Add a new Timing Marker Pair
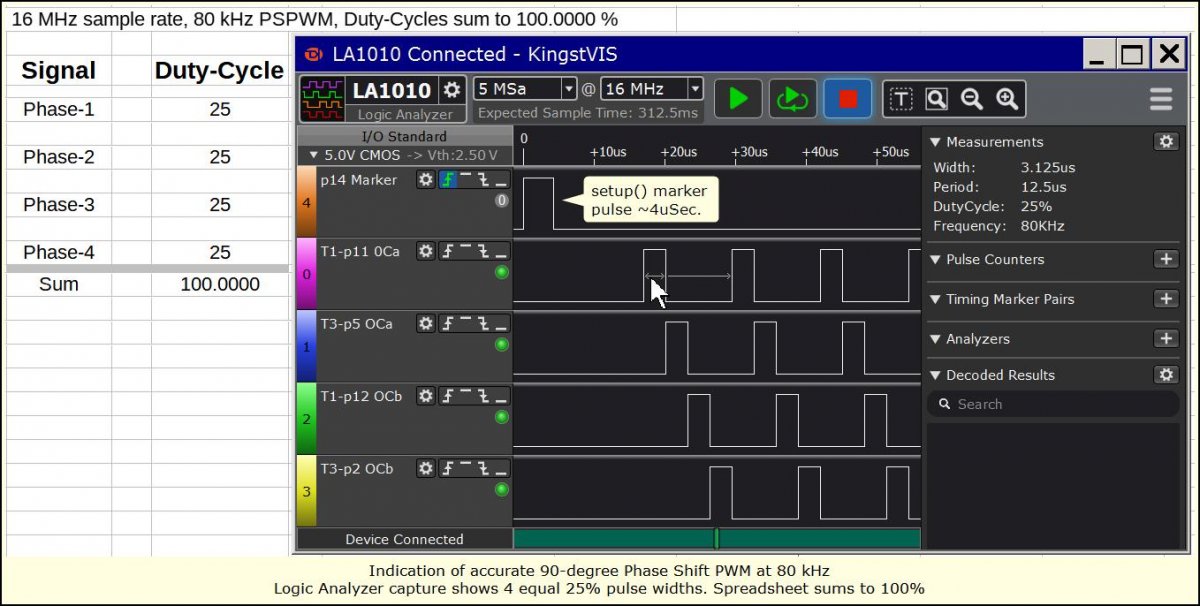 [x=1166, y=299]
